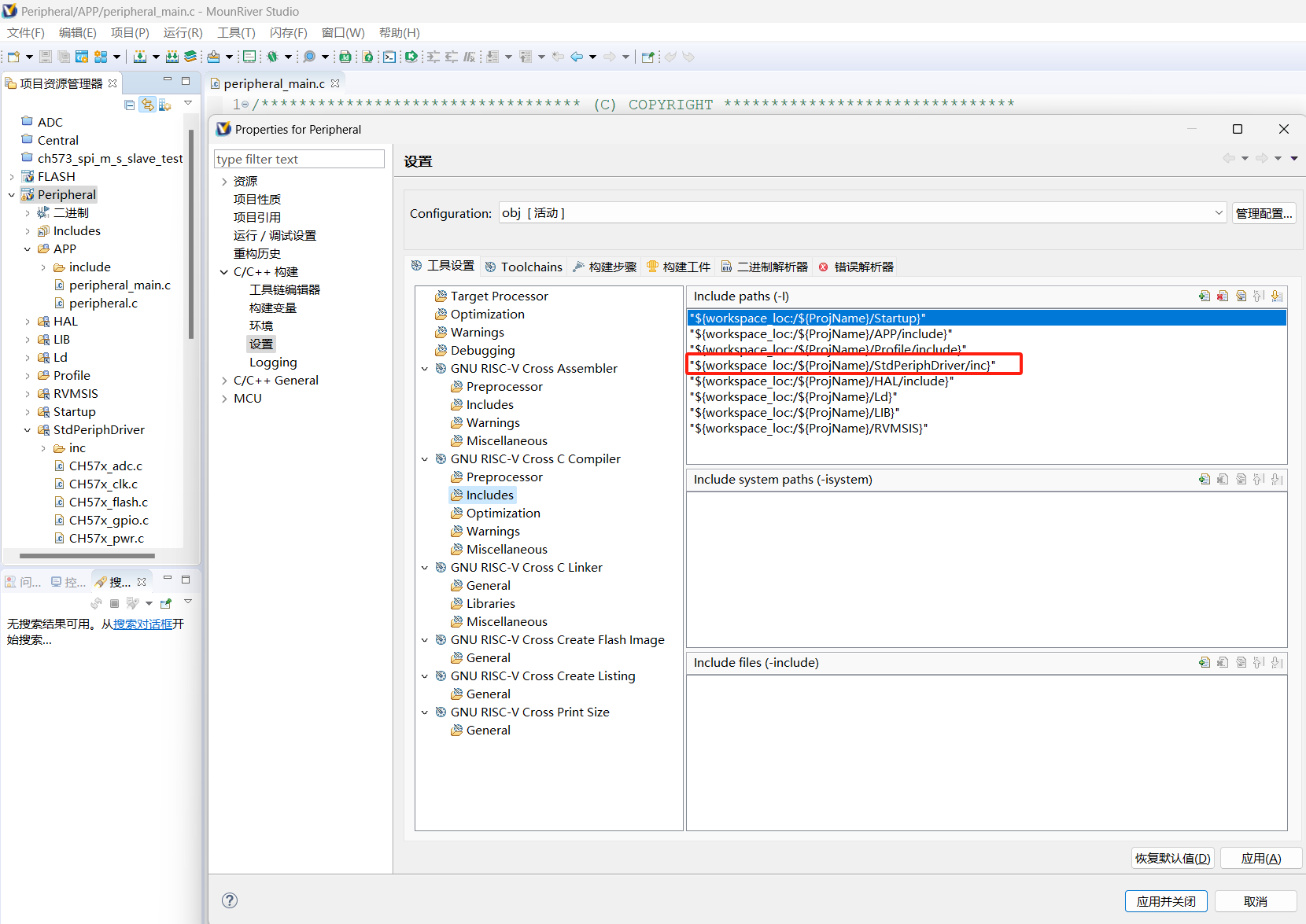Toggle Link with Editor in project explorer
The width and height of the screenshot is (1306, 924).
(x=147, y=105)
